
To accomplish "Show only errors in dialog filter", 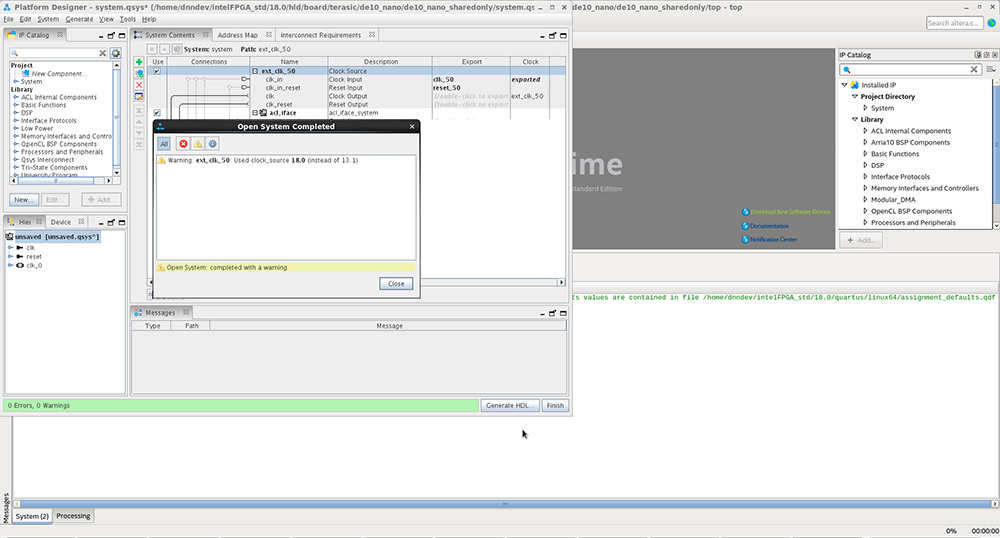I will (x=183, y=144).
